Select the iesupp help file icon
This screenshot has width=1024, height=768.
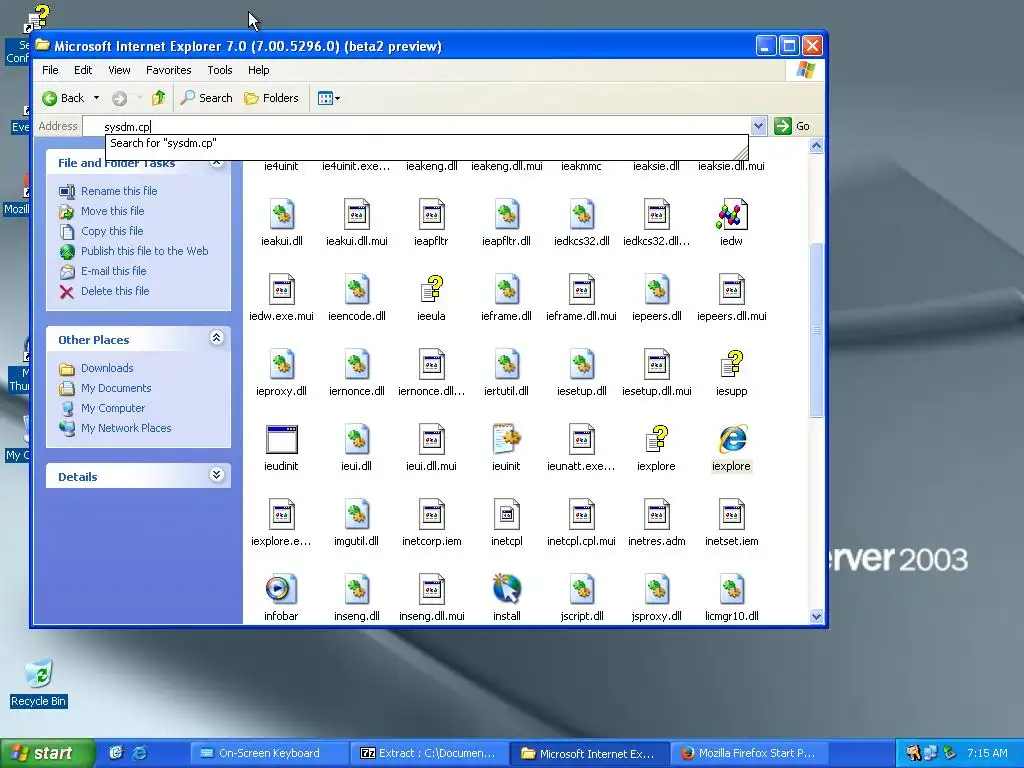click(x=731, y=364)
